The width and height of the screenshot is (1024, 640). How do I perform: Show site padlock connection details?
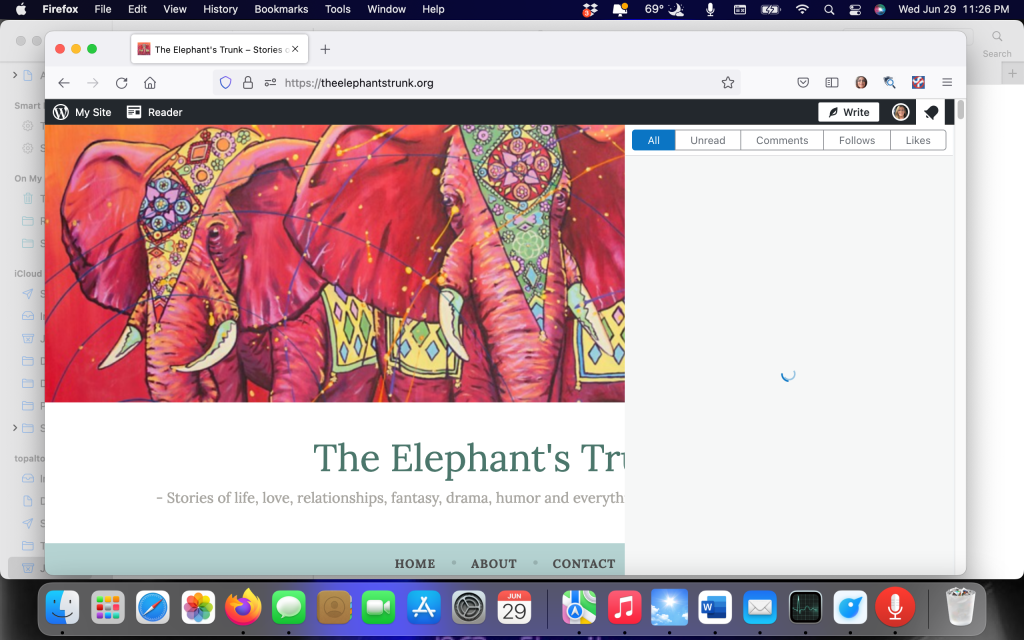[x=247, y=83]
